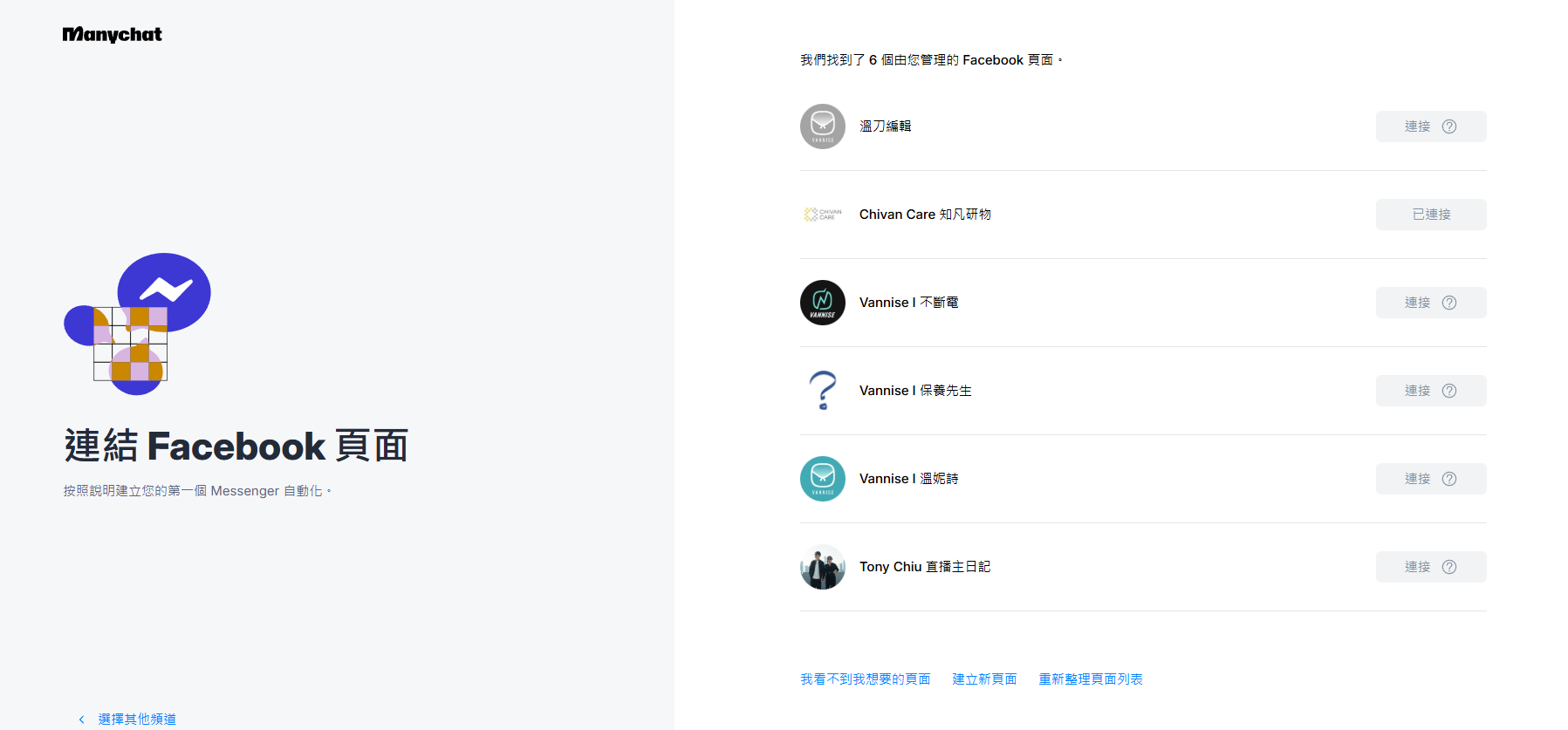This screenshot has width=1568, height=730.
Task: Connect the Tony Chiu 直播主日記 page
Action: 1431,567
